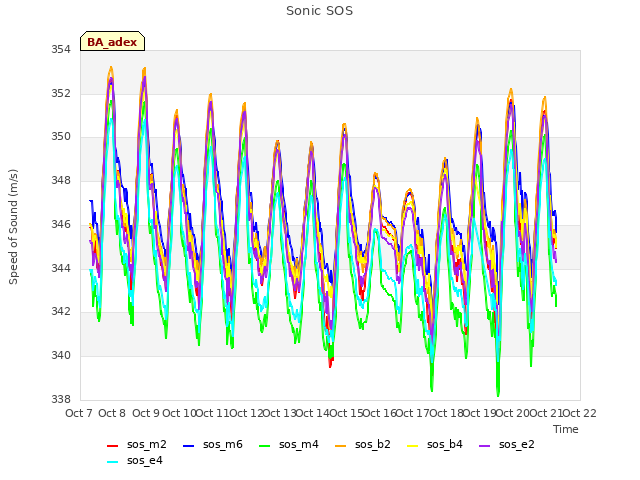
Task: Select the sos_m2 legend label
Action: pos(147,444)
